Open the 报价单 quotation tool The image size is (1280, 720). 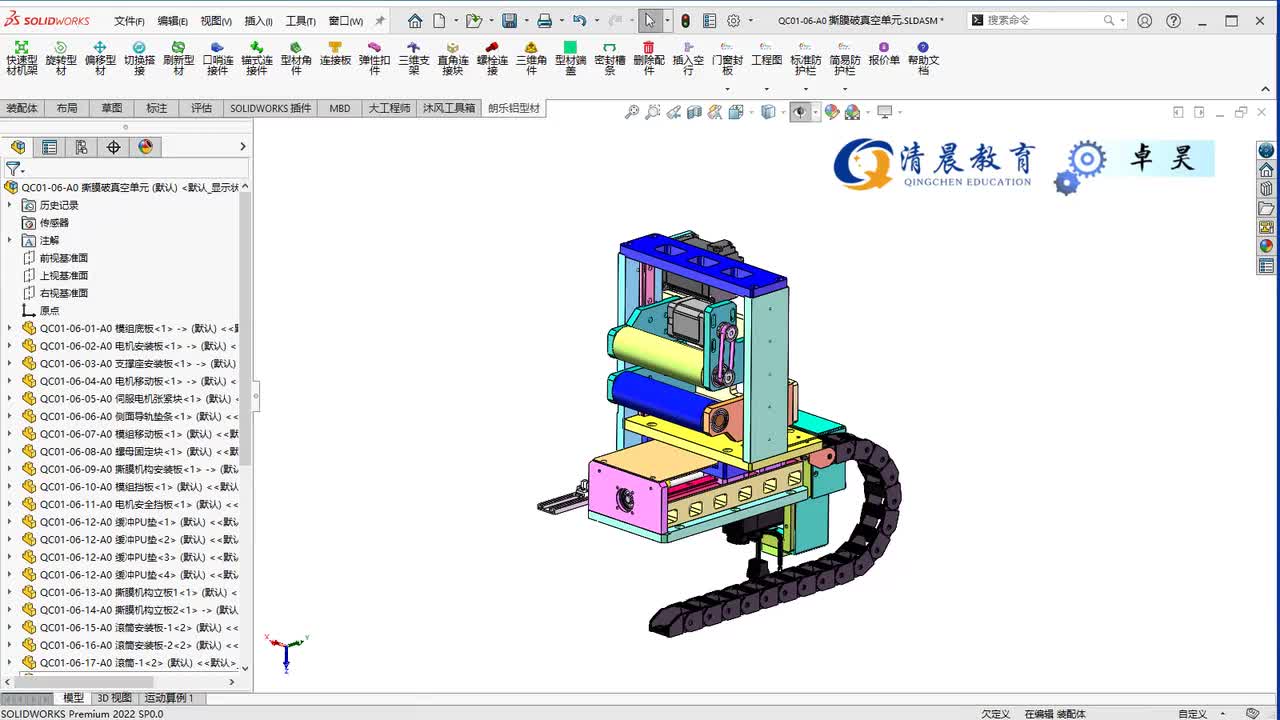(x=884, y=54)
